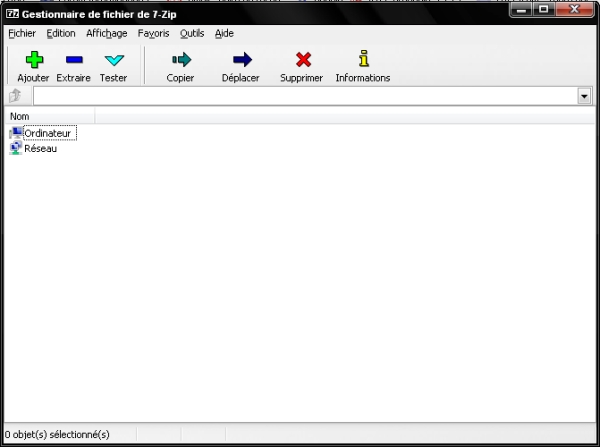600x447 pixels.
Task: Select the Déplacer arrow icon
Action: pyautogui.click(x=241, y=61)
